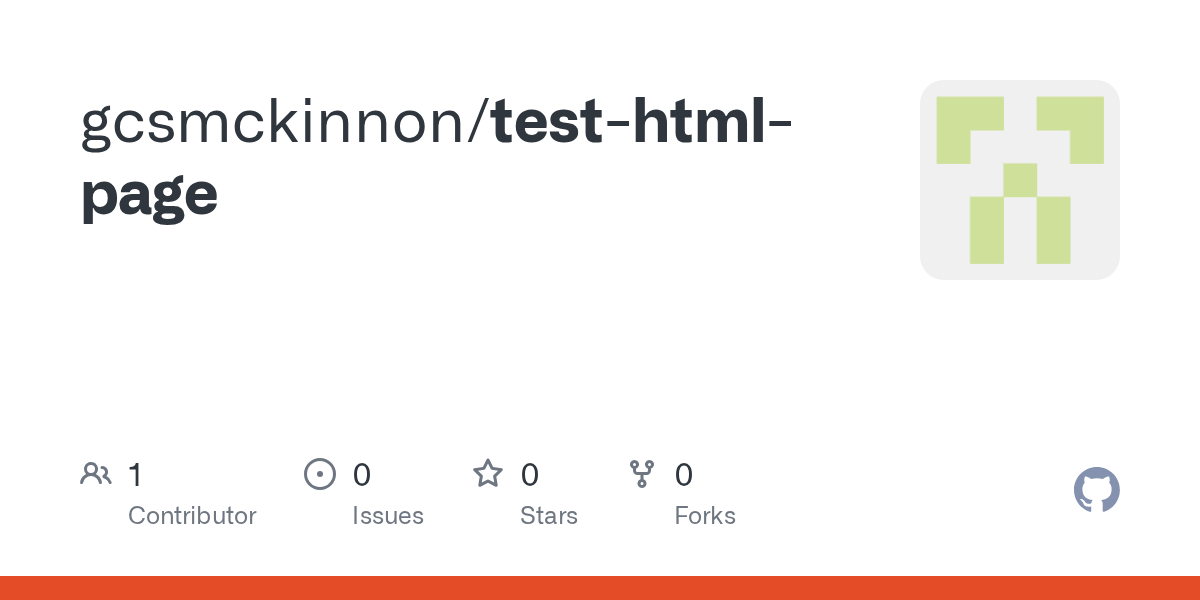The height and width of the screenshot is (600, 1200).
Task: Click the Stars star icon
Action: [x=488, y=473]
